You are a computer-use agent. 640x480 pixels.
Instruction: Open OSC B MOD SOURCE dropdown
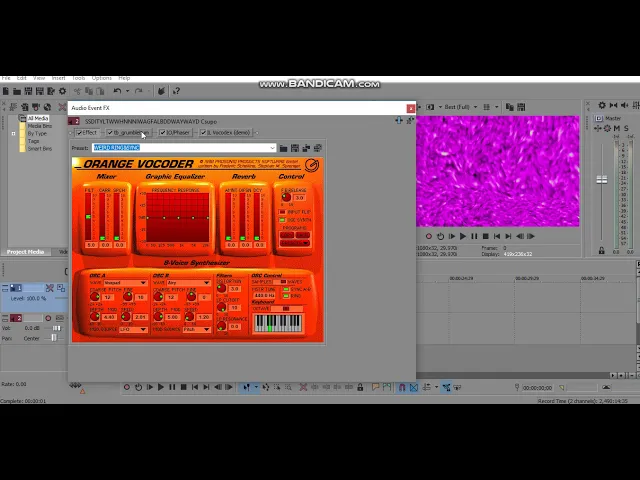(207, 329)
